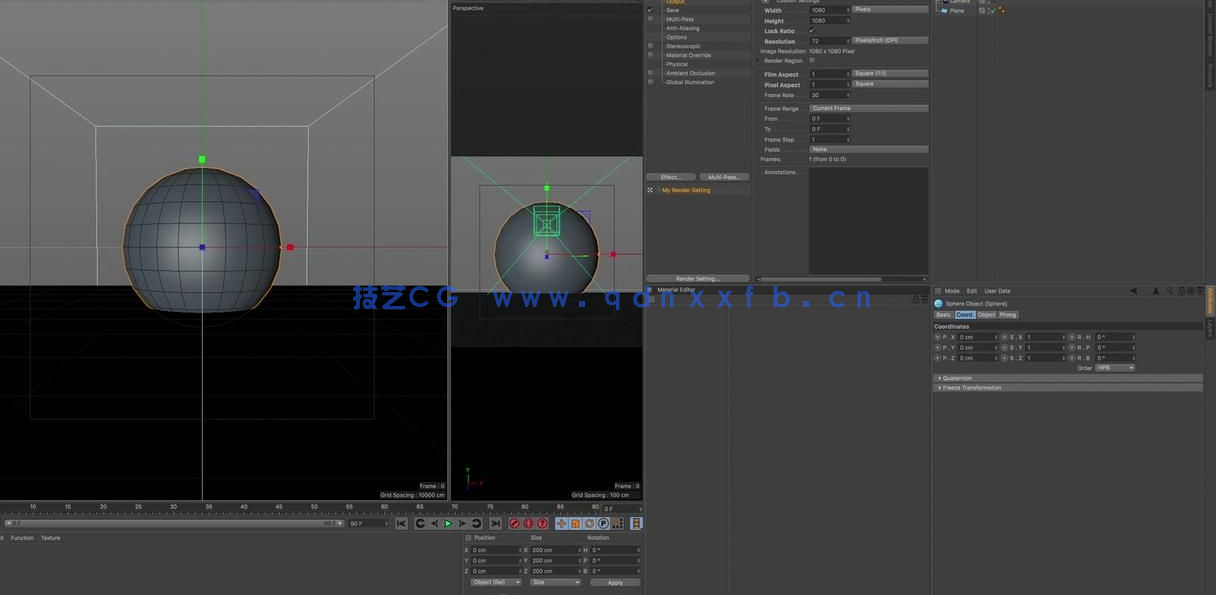Click the go-to-first-frame button
The image size is (1220, 595).
click(x=401, y=522)
